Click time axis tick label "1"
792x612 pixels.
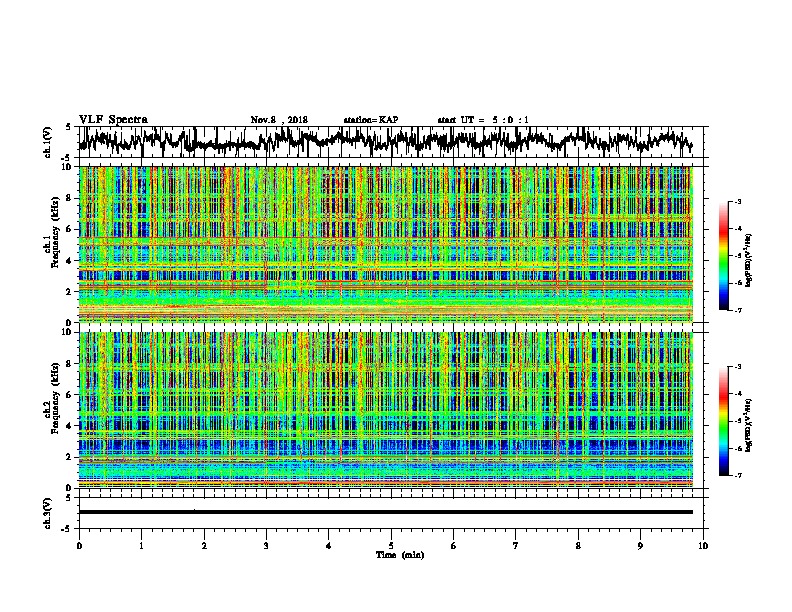pos(141,546)
